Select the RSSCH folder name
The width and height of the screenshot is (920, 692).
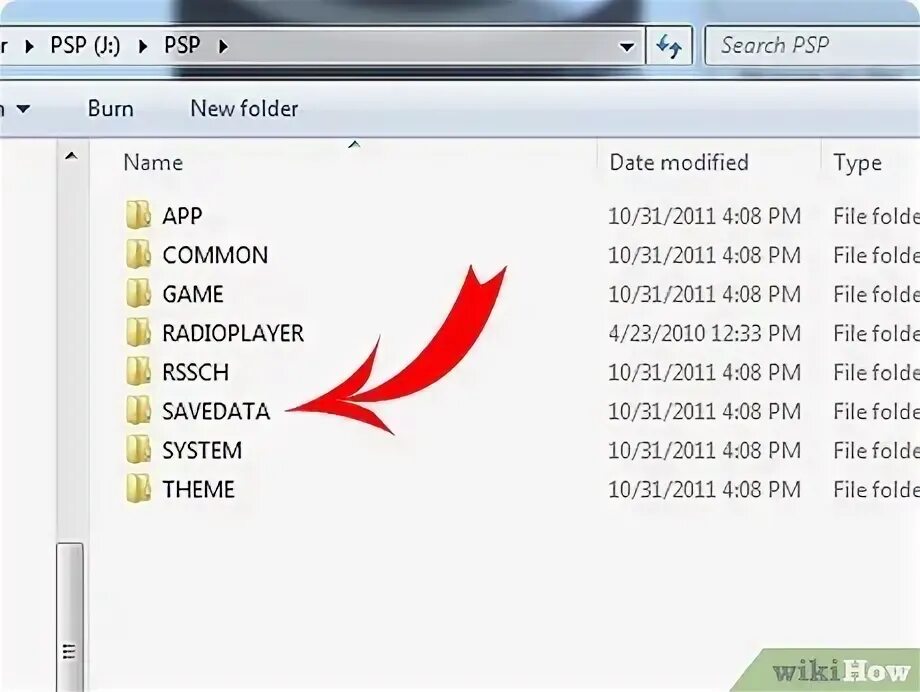click(x=195, y=372)
